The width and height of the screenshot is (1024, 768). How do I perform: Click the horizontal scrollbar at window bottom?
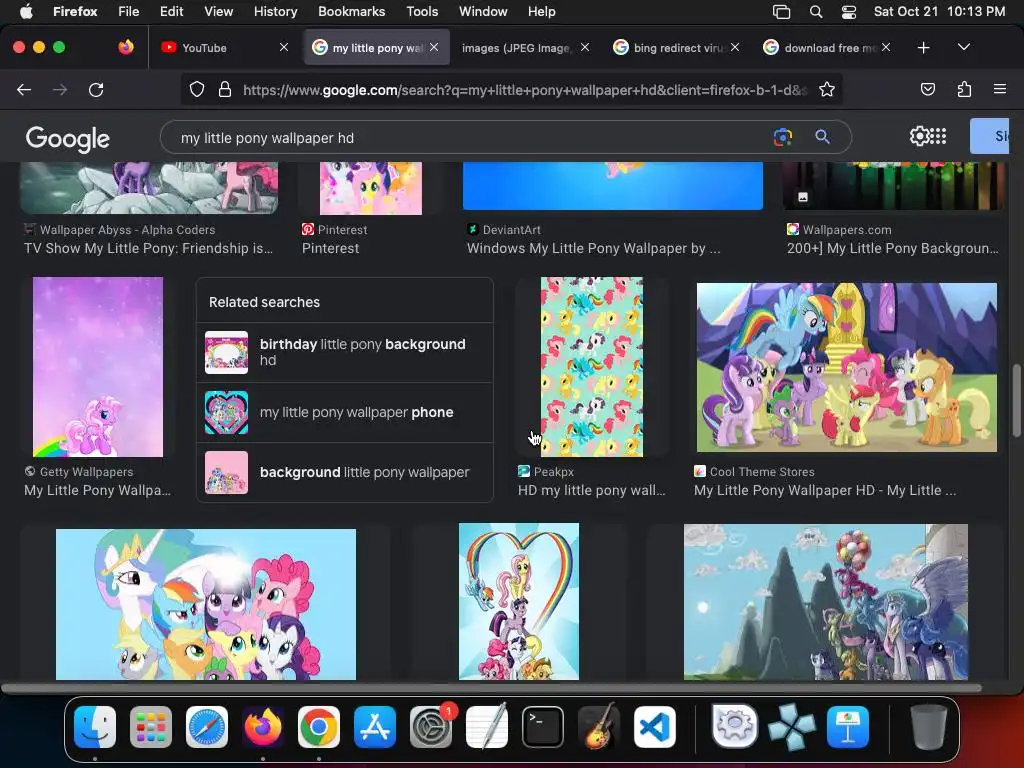pyautogui.click(x=491, y=688)
